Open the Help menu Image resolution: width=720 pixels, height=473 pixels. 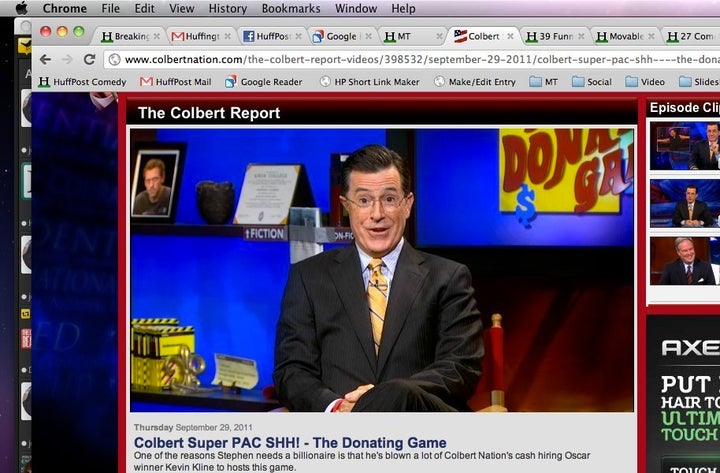click(x=403, y=8)
